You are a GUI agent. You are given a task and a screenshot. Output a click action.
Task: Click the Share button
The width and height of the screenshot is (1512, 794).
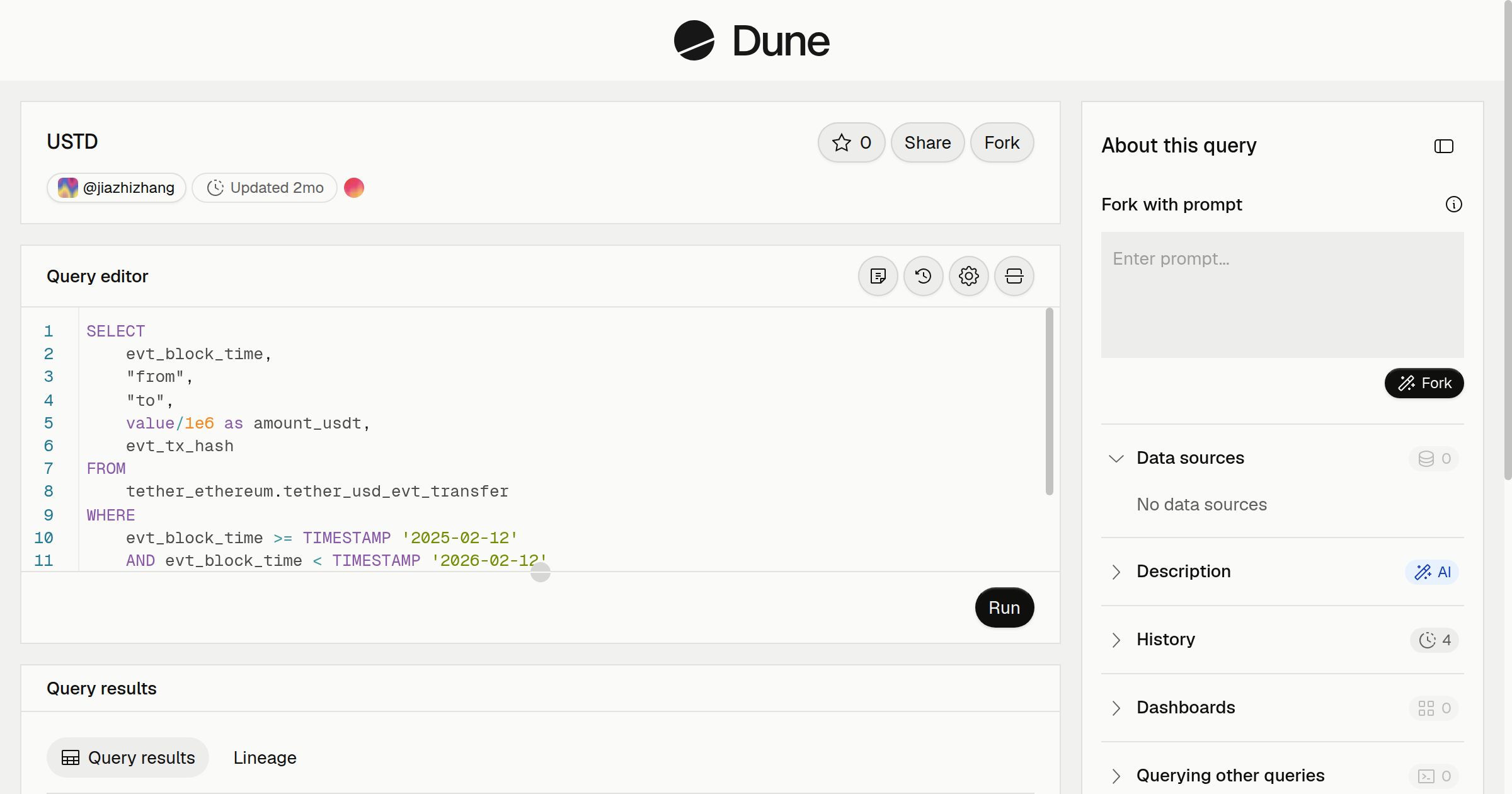927,142
